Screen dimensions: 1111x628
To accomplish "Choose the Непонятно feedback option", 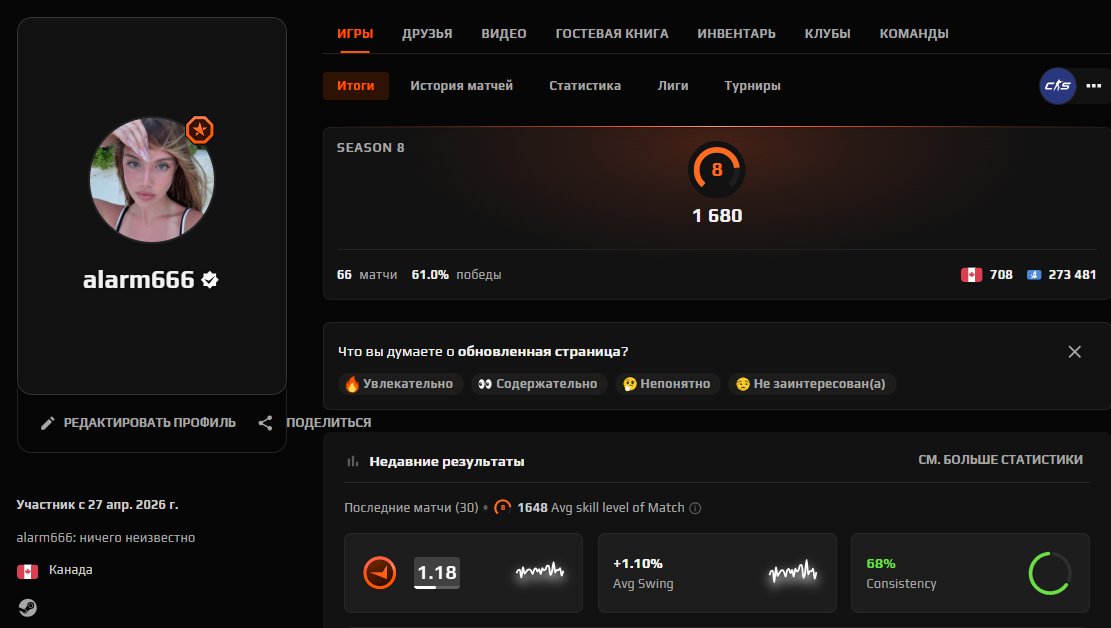I will [667, 383].
